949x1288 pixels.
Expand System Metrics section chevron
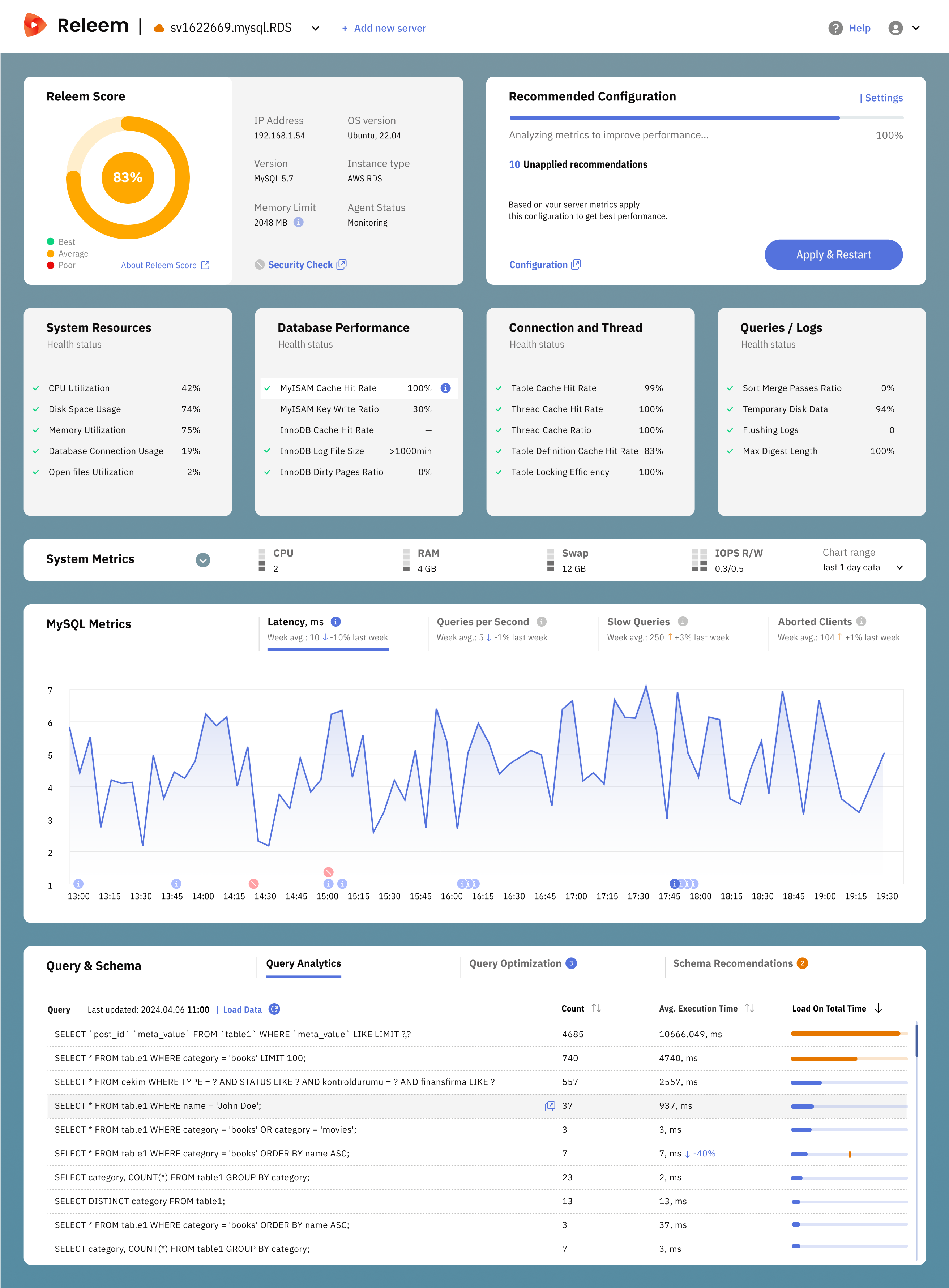pyautogui.click(x=203, y=560)
